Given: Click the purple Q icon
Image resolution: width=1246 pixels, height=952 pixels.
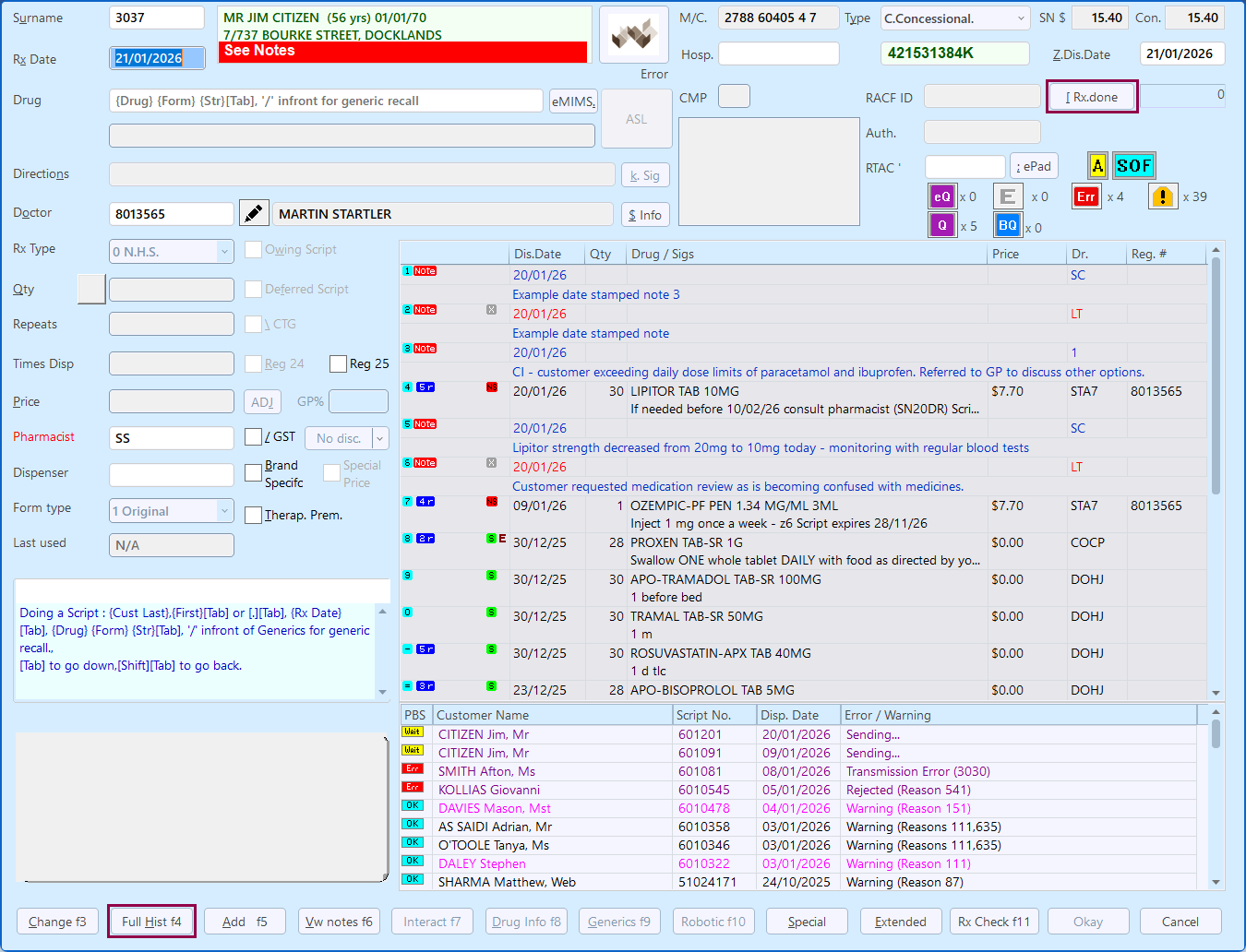Looking at the screenshot, I should tap(941, 225).
